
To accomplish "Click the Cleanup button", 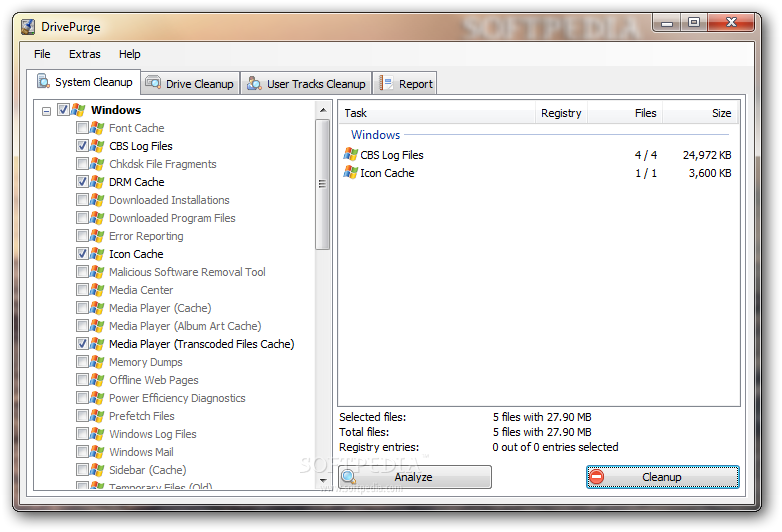I will 662,477.
